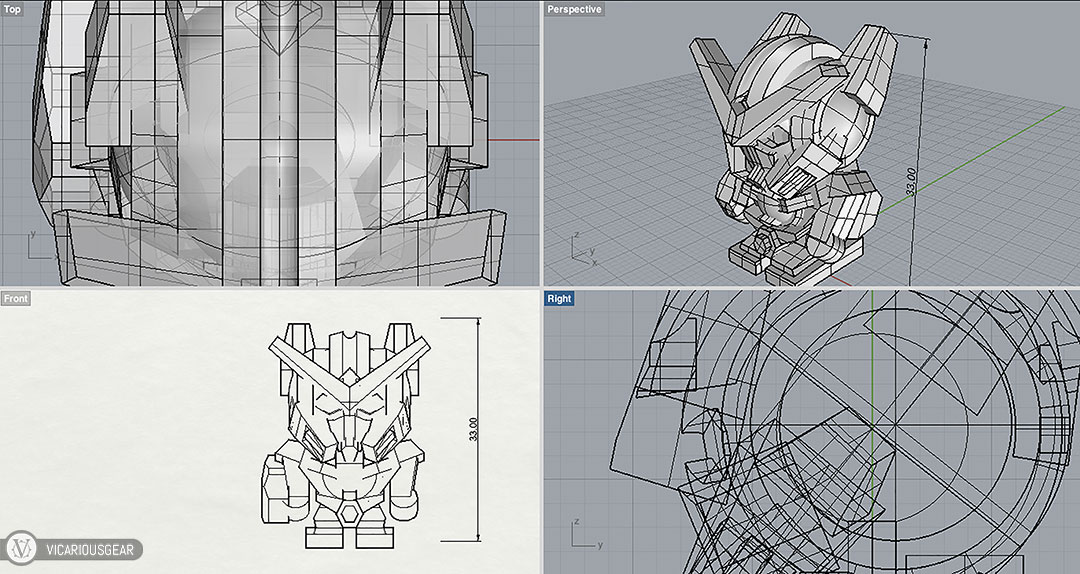
Task: Open the Right viewport title menu
Action: pyautogui.click(x=559, y=298)
